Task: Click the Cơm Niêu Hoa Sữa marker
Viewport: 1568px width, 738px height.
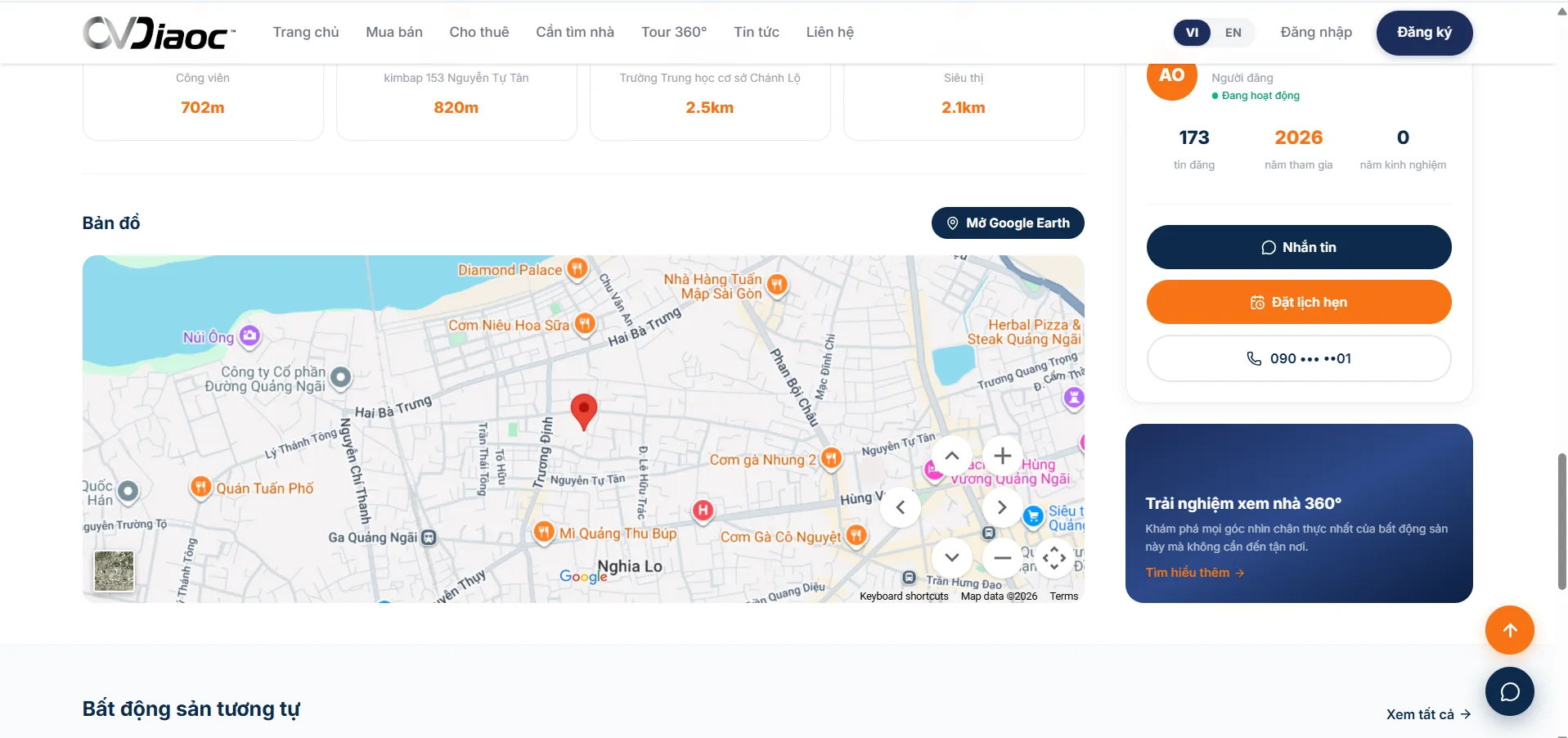Action: [584, 324]
